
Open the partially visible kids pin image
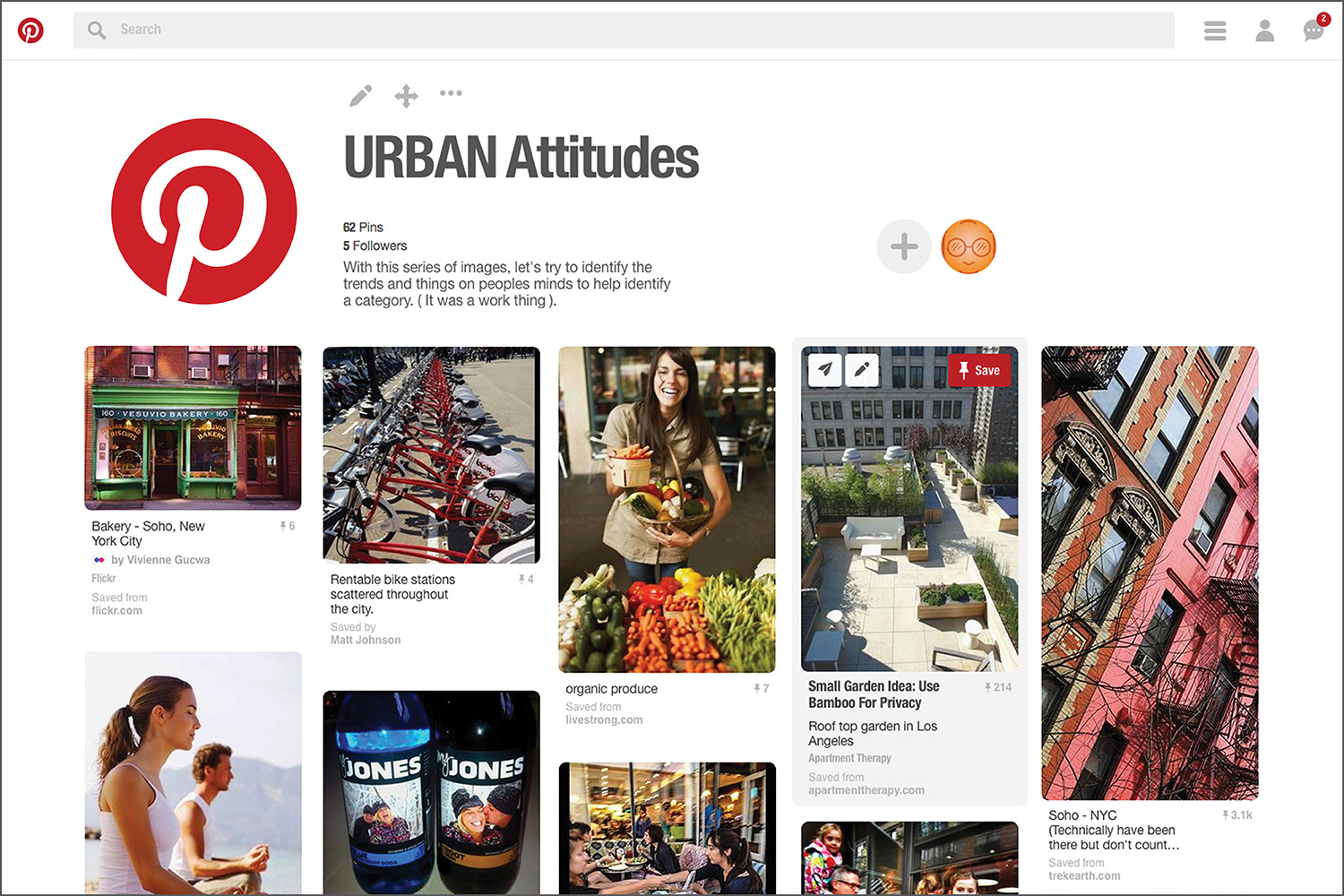(x=909, y=858)
